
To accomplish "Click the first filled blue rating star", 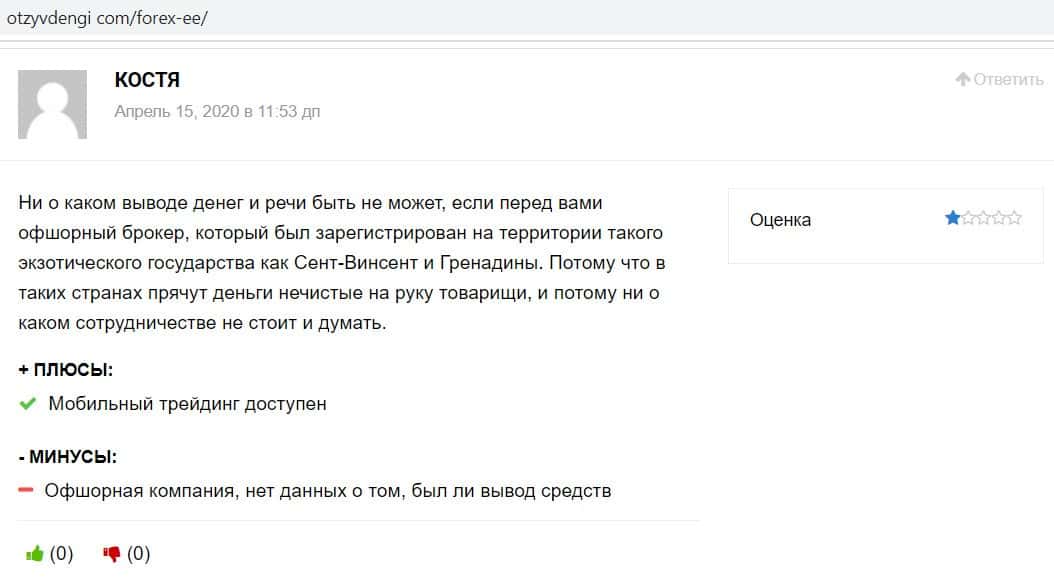I will pos(952,218).
